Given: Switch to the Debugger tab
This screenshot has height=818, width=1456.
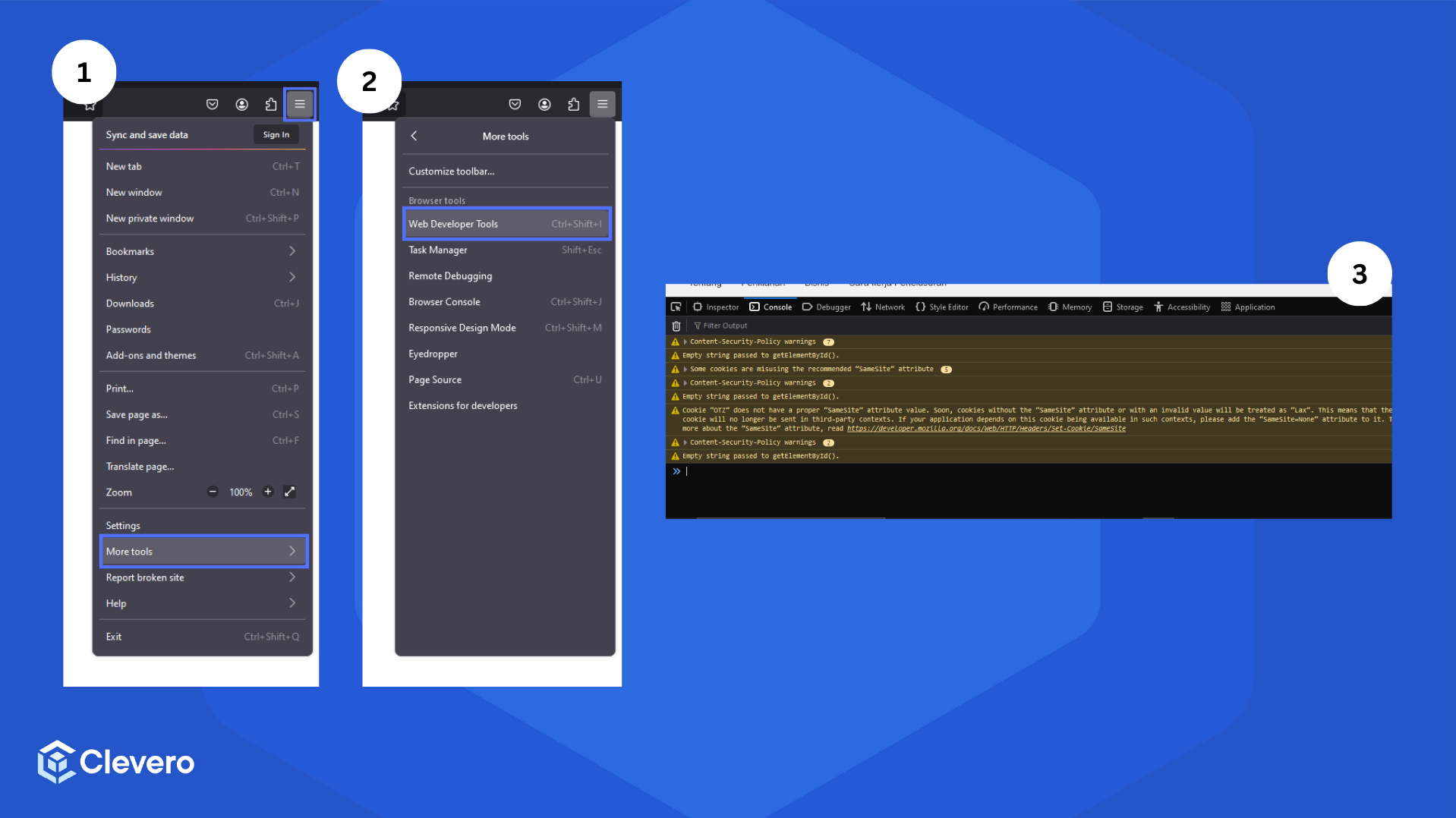Looking at the screenshot, I should coord(827,307).
